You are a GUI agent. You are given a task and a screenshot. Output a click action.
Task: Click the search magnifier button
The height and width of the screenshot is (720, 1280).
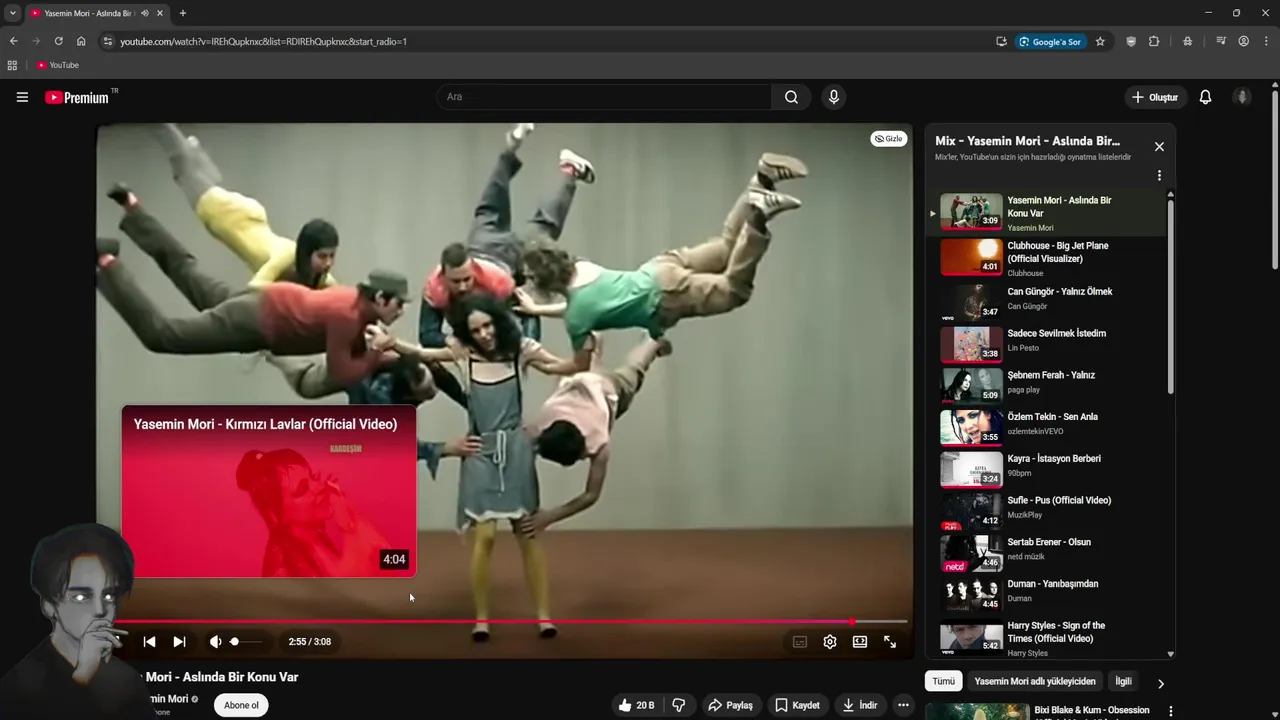791,97
